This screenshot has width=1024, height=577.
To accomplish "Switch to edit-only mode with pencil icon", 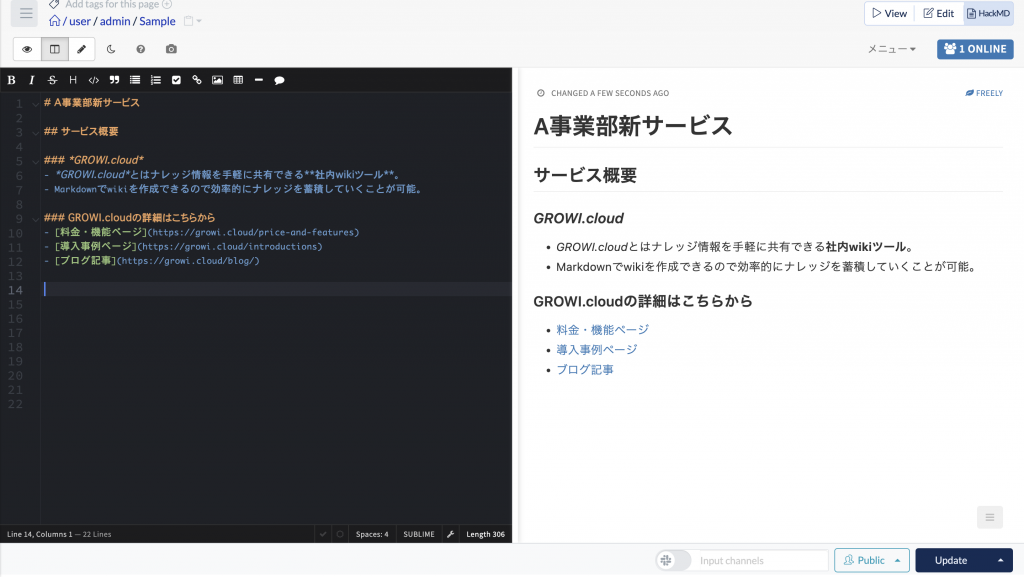I will [82, 49].
